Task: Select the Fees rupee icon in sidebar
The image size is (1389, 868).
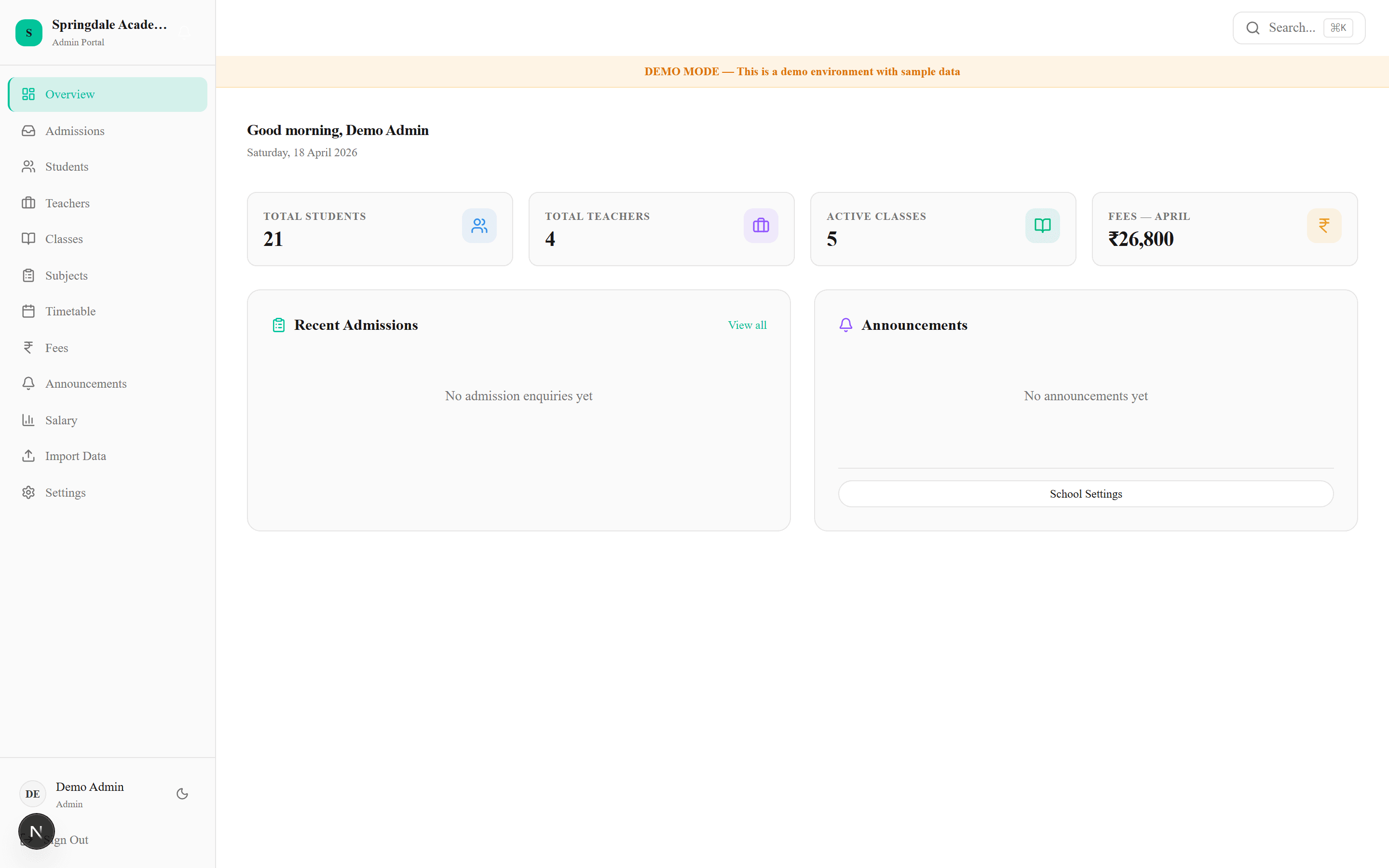Action: pos(29,347)
